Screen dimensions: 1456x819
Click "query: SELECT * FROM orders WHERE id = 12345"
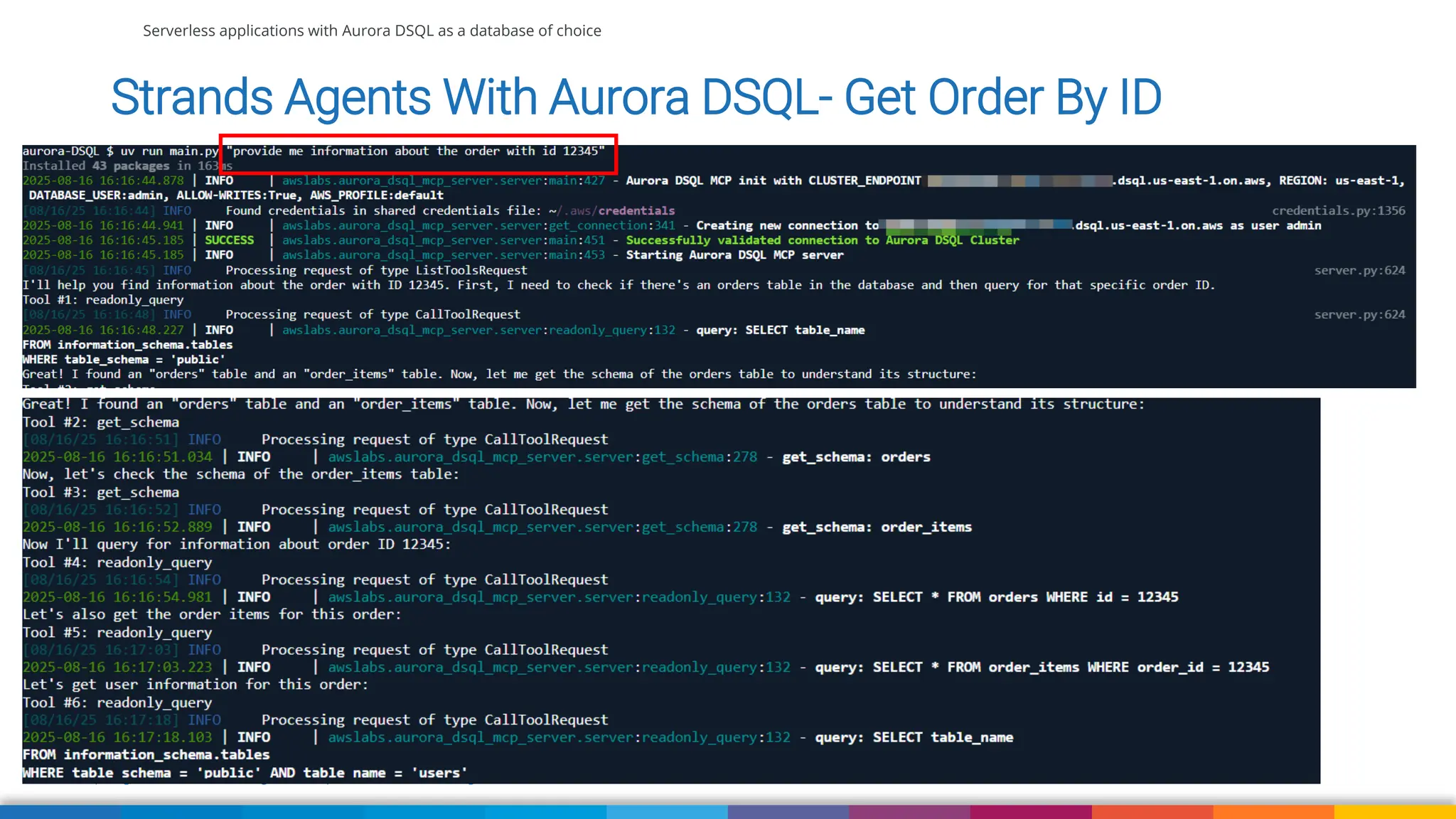click(x=997, y=597)
